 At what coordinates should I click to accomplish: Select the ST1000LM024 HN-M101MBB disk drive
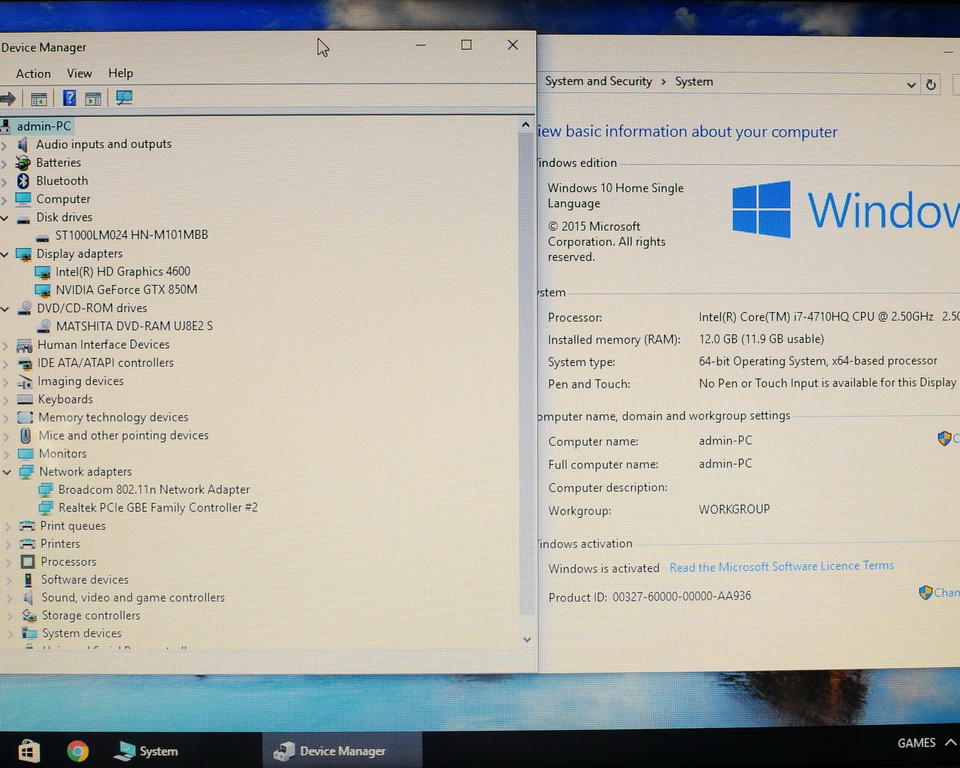[131, 235]
